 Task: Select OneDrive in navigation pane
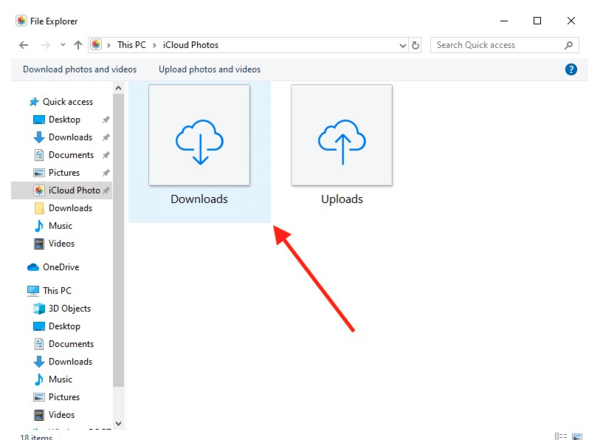pyautogui.click(x=61, y=267)
